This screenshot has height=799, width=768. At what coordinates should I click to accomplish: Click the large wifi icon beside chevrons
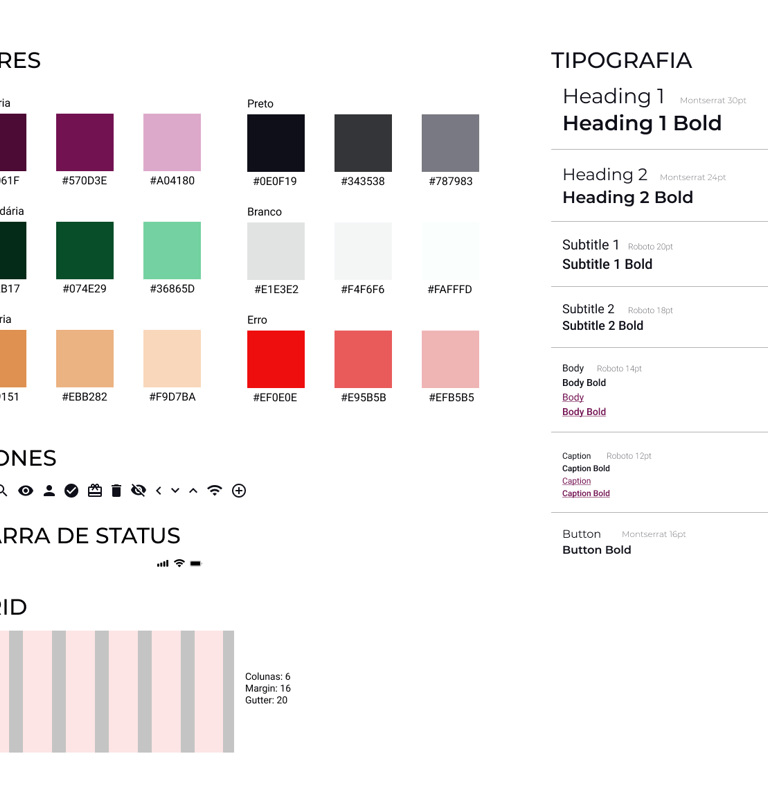click(215, 490)
